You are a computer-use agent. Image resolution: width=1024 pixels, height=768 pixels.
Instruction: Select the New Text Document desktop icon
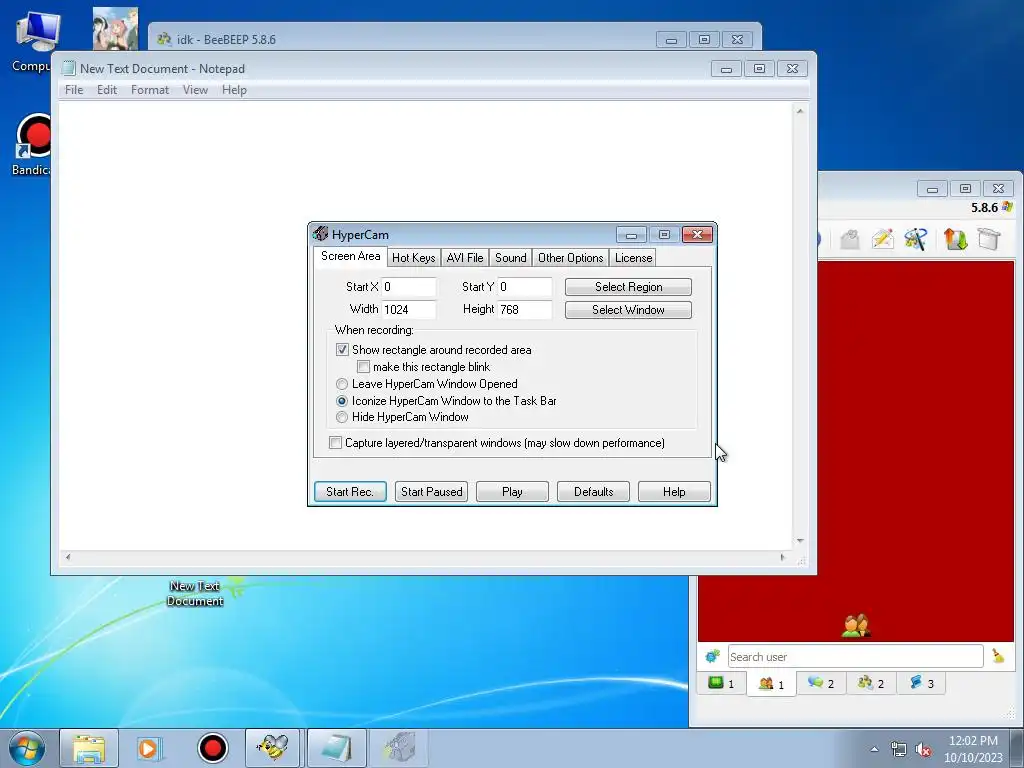pos(195,592)
